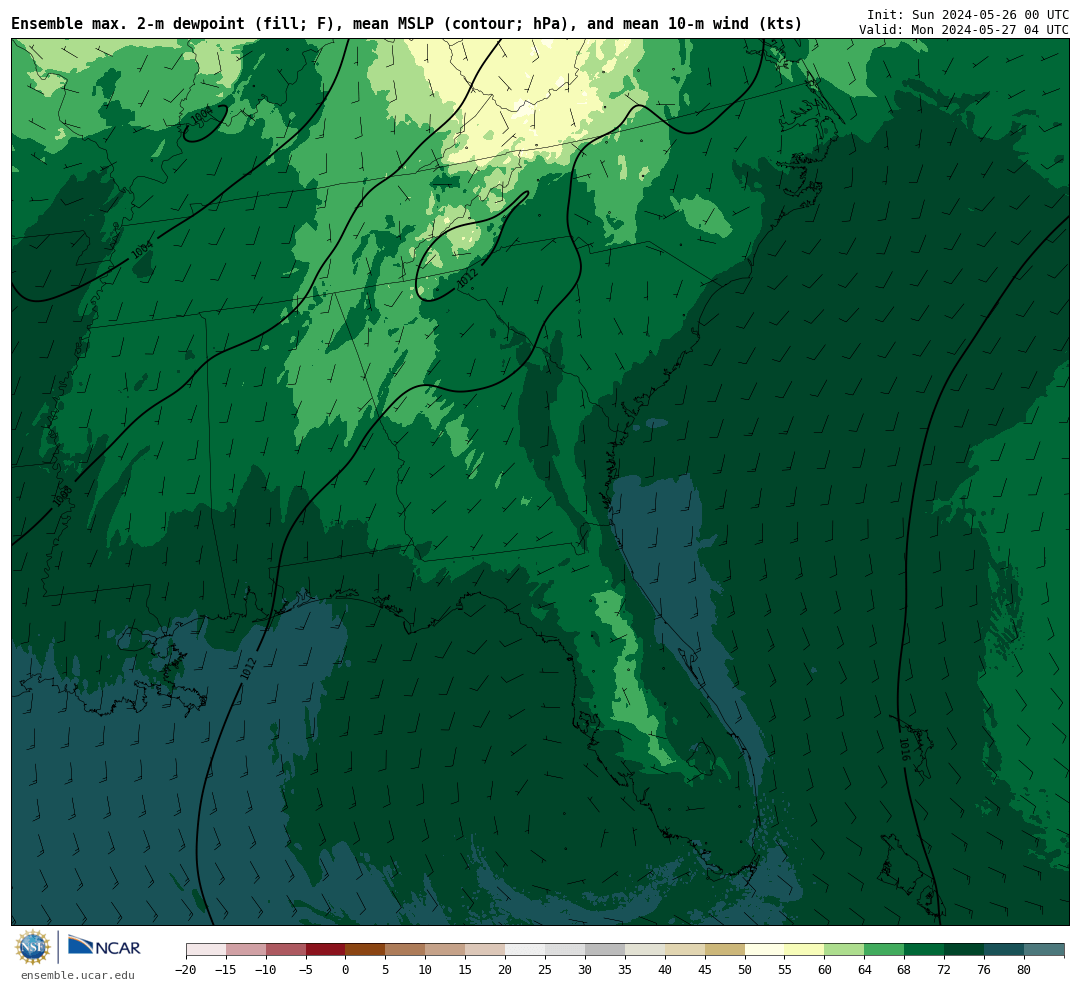Screen dimensions: 1080x988
Task: Click the NCAR logo
Action: (104, 947)
